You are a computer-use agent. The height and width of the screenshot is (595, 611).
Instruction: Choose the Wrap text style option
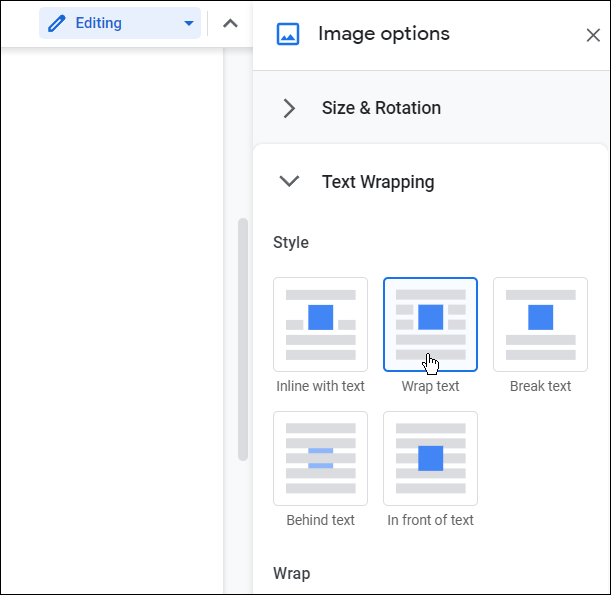pyautogui.click(x=430, y=324)
